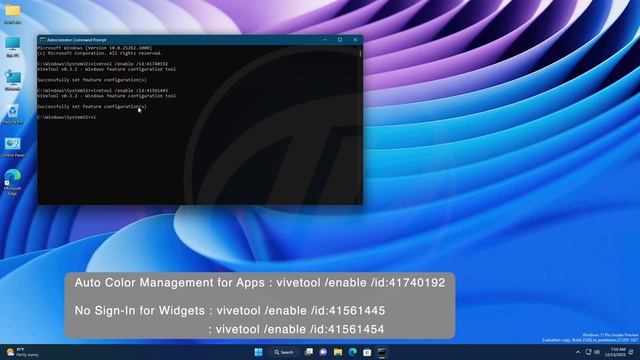This screenshot has width=640, height=360.
Task: Open the clock and date flyout
Action: pyautogui.click(x=615, y=352)
